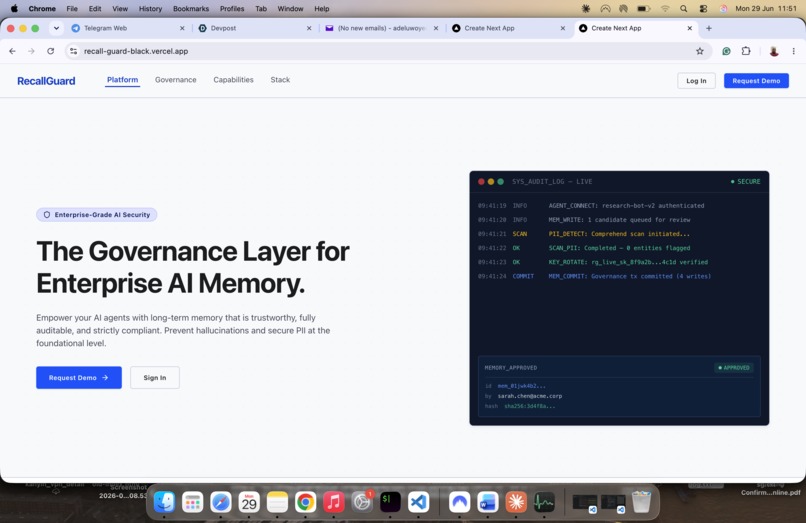Open Terminal from the Dock

[x=390, y=502]
